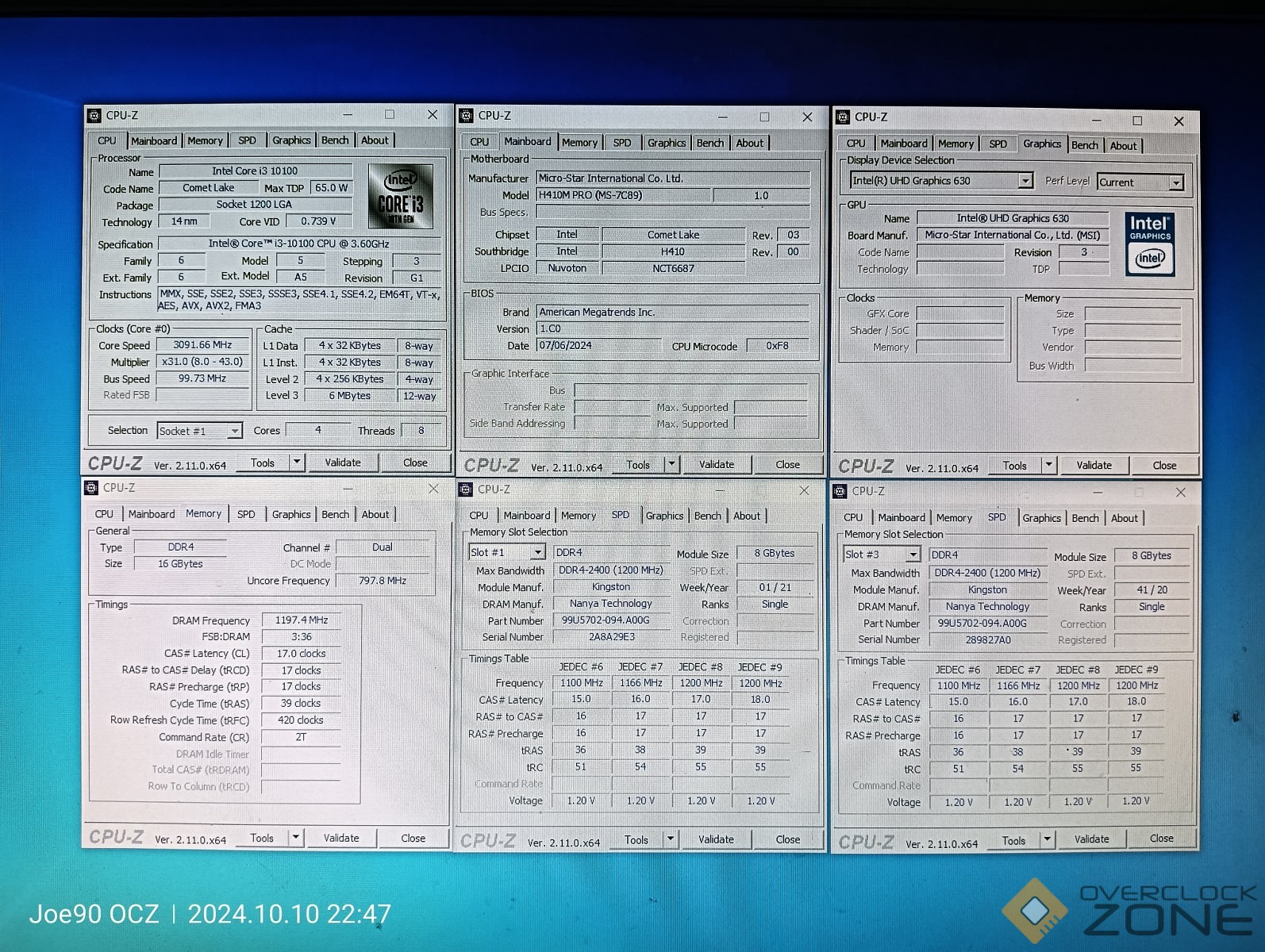
Task: Select the About tab in Graphics window
Action: click(x=1123, y=145)
